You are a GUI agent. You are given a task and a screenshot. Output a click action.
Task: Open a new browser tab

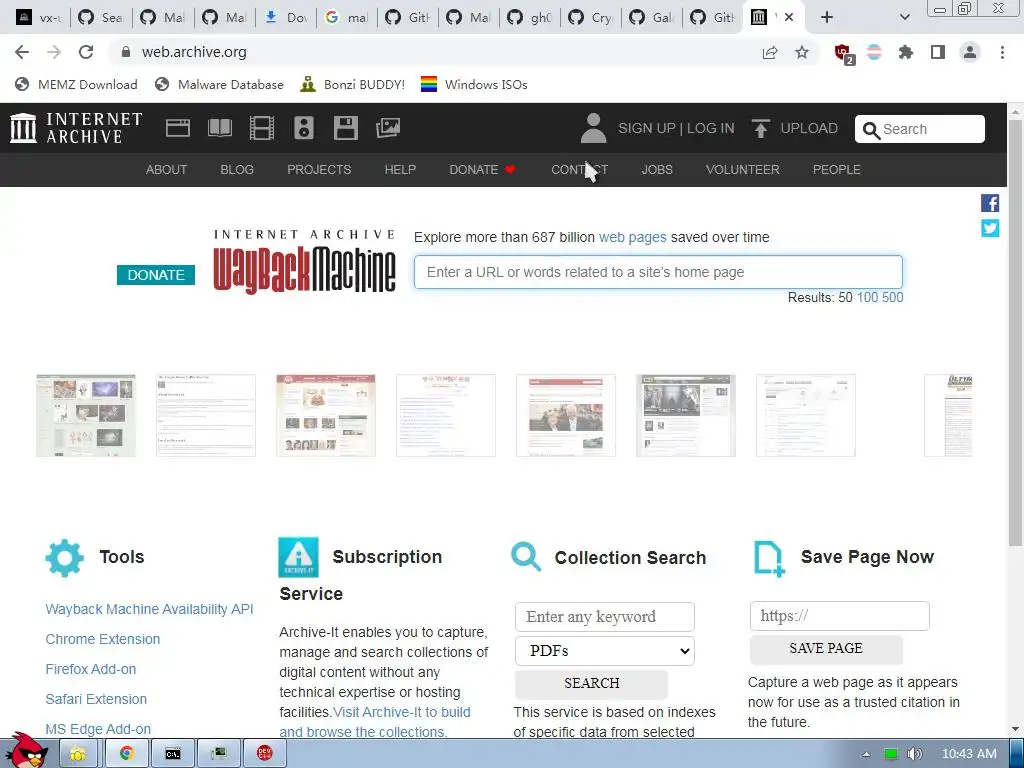827,17
